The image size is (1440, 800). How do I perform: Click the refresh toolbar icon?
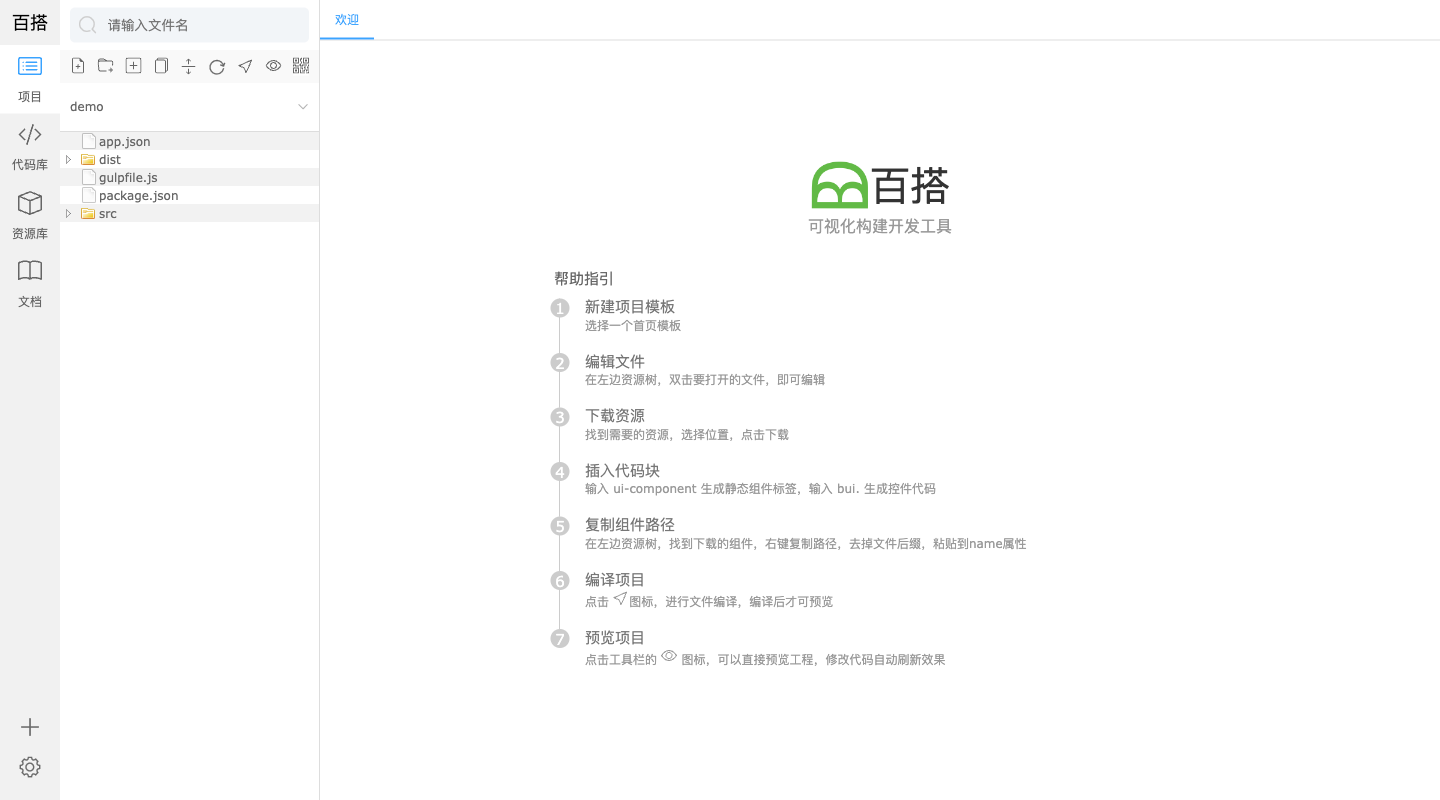[x=216, y=67]
